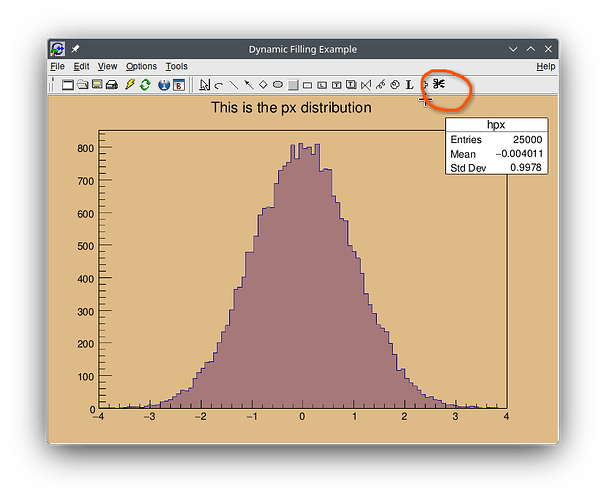This screenshot has width=605, height=500.
Task: Select the Diamond shape tool
Action: click(x=263, y=85)
